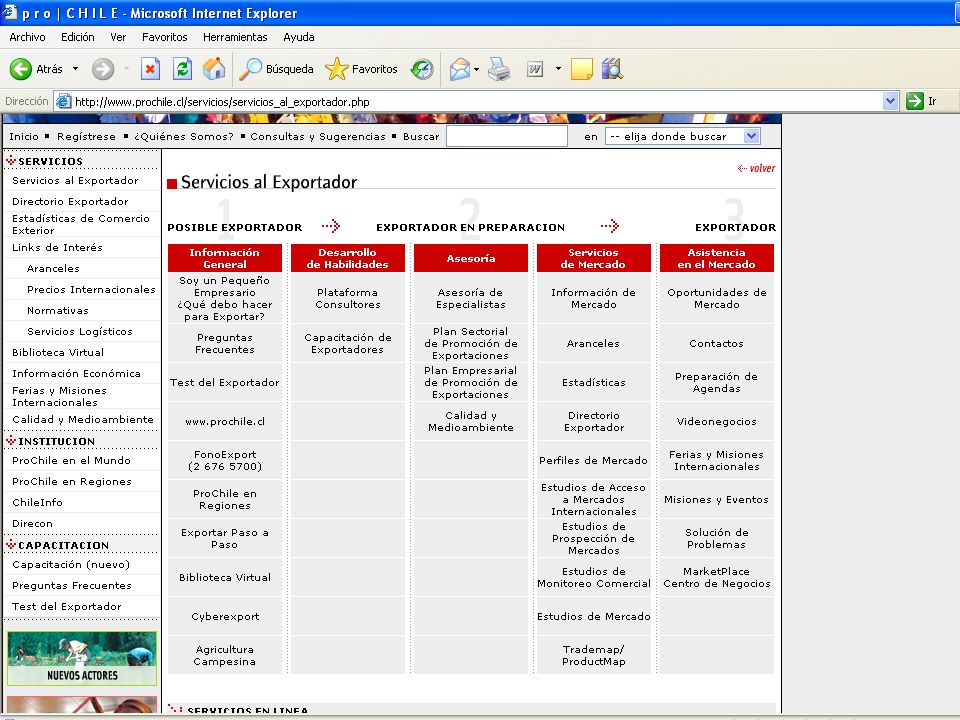The image size is (960, 720).
Task: Open Perfiles de Mercado
Action: 593,460
